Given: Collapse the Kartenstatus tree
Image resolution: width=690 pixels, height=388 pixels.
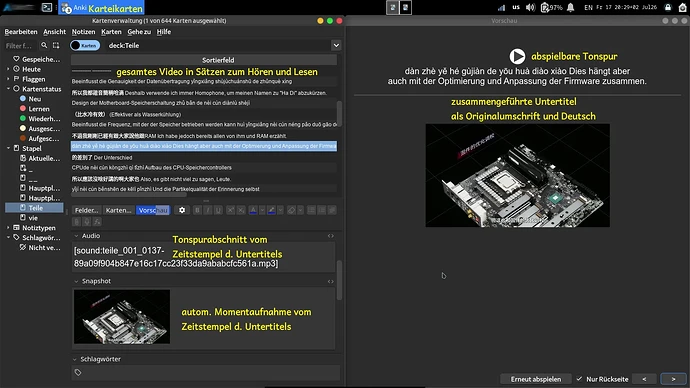Looking at the screenshot, I should click(x=8, y=89).
